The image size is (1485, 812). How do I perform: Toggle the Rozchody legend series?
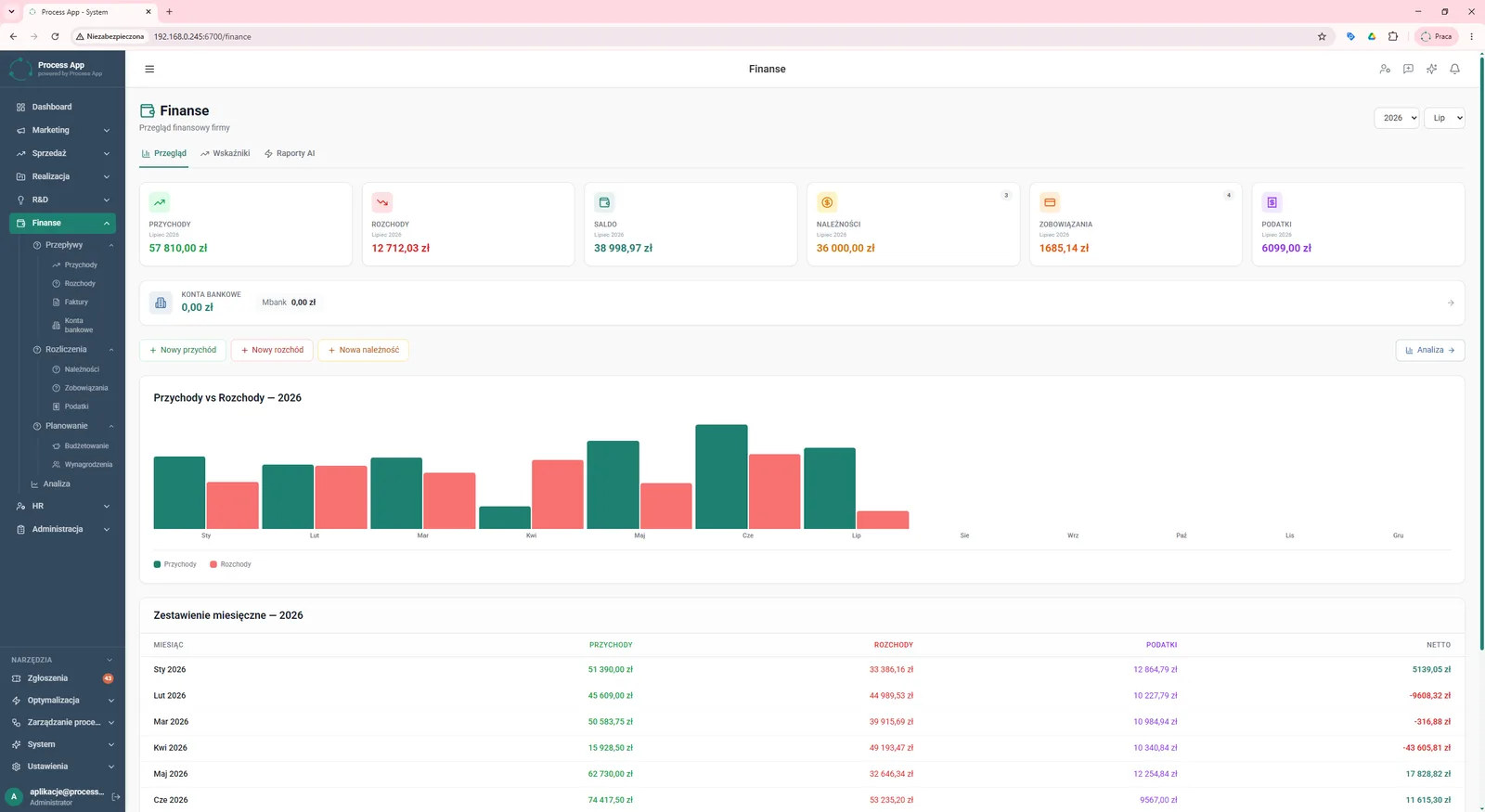click(230, 564)
